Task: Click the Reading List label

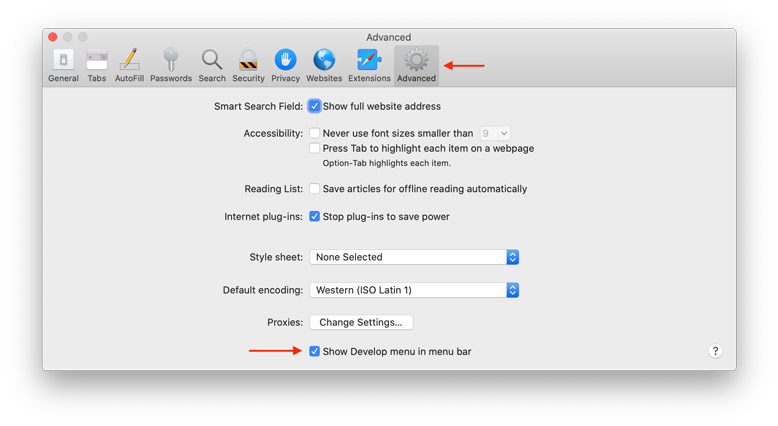Action: click(273, 189)
